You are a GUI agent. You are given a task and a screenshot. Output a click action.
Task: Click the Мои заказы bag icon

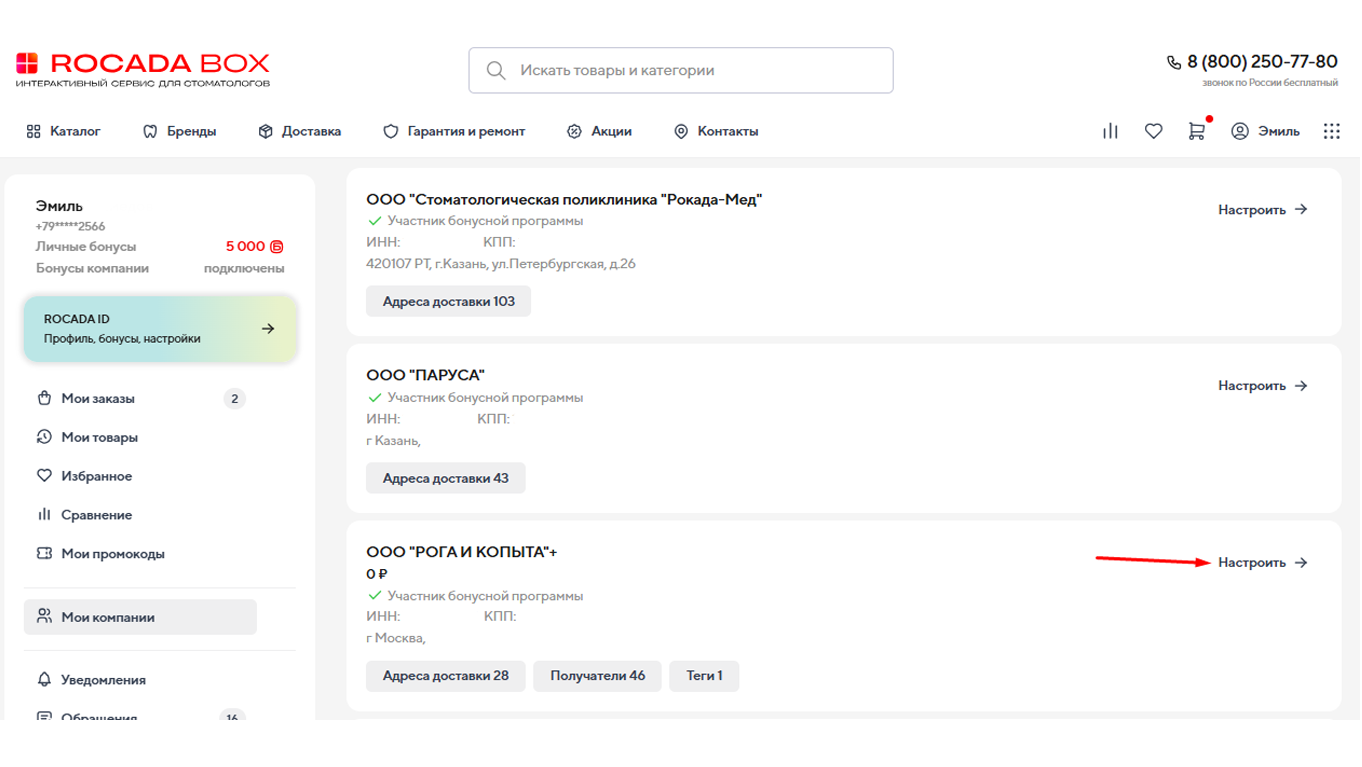click(44, 398)
